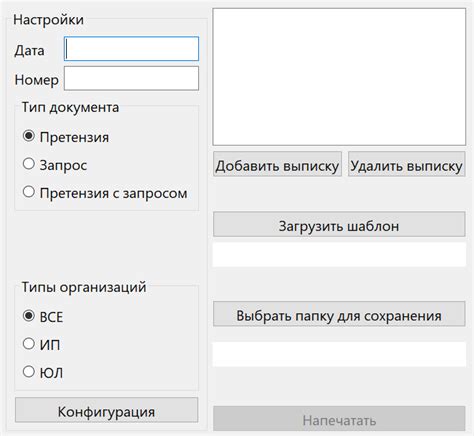This screenshot has width=474, height=436.
Task: Click the Добавить выписку button
Action: 277,164
